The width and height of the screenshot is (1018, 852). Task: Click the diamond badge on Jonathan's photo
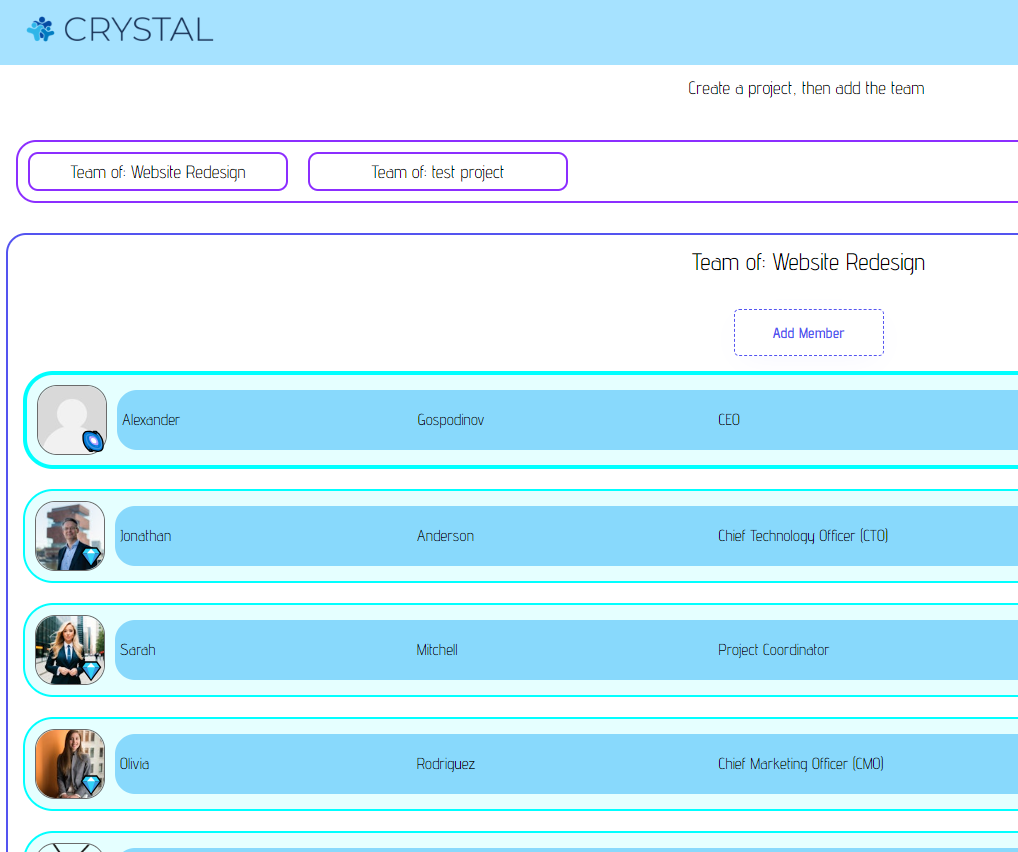tap(91, 556)
